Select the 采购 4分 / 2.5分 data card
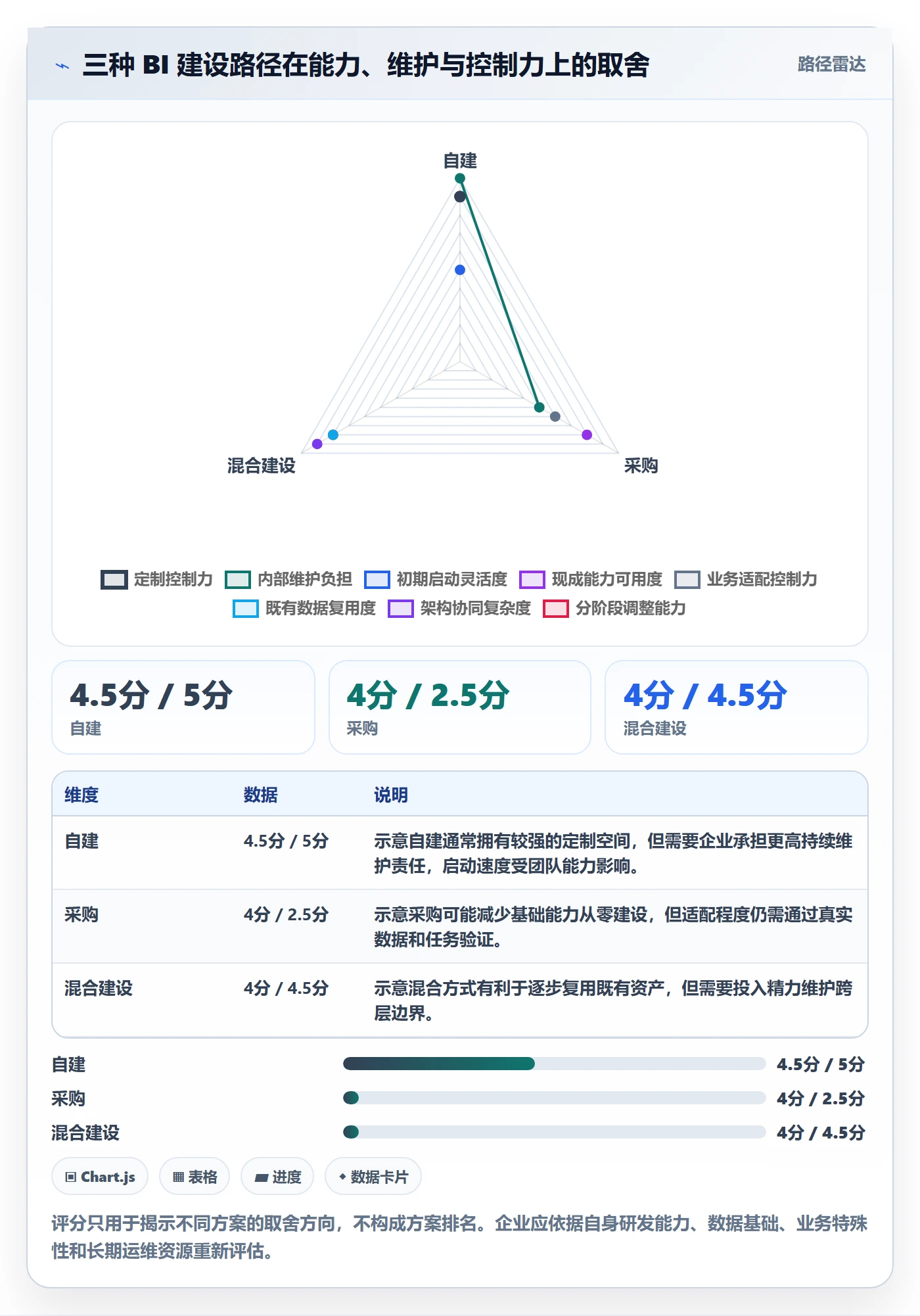 tap(460, 707)
